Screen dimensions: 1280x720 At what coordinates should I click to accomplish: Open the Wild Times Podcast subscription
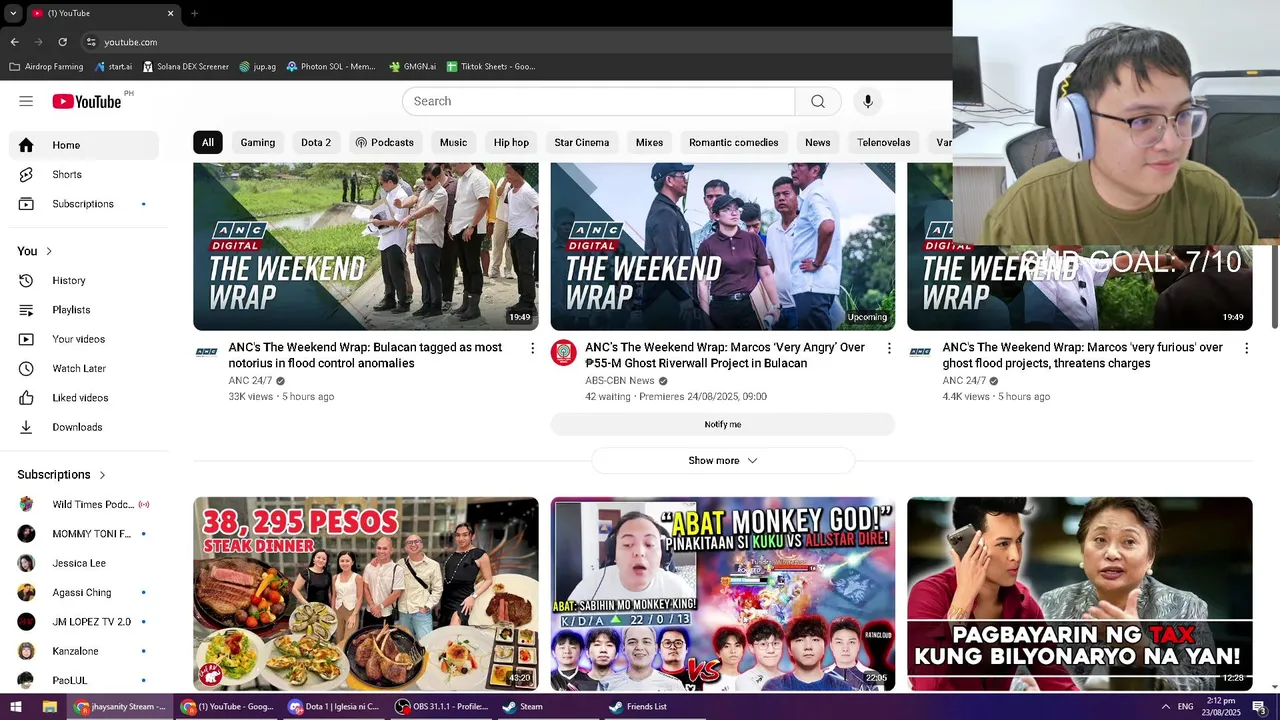84,505
